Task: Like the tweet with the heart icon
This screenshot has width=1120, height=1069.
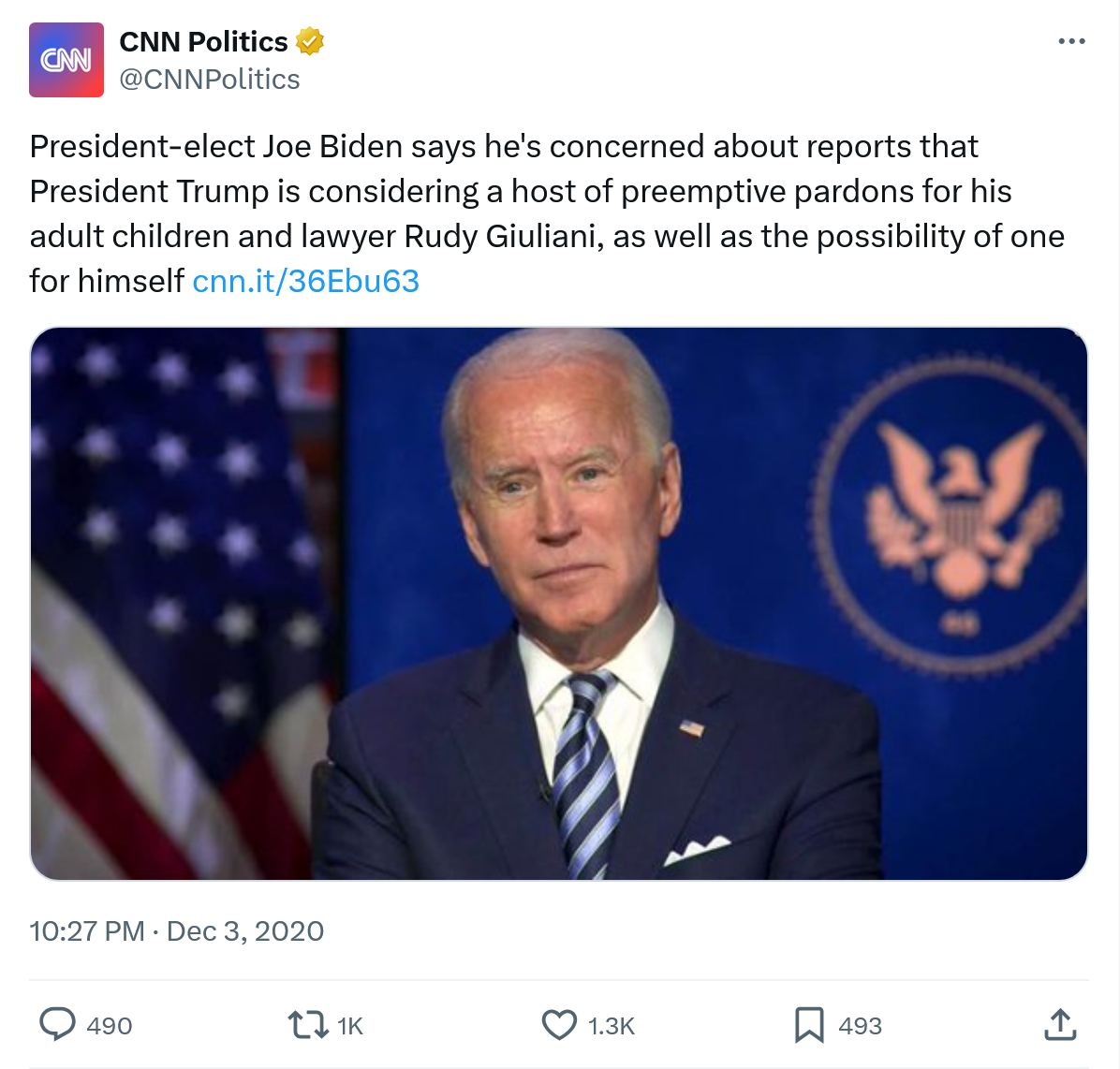Action: click(560, 1025)
